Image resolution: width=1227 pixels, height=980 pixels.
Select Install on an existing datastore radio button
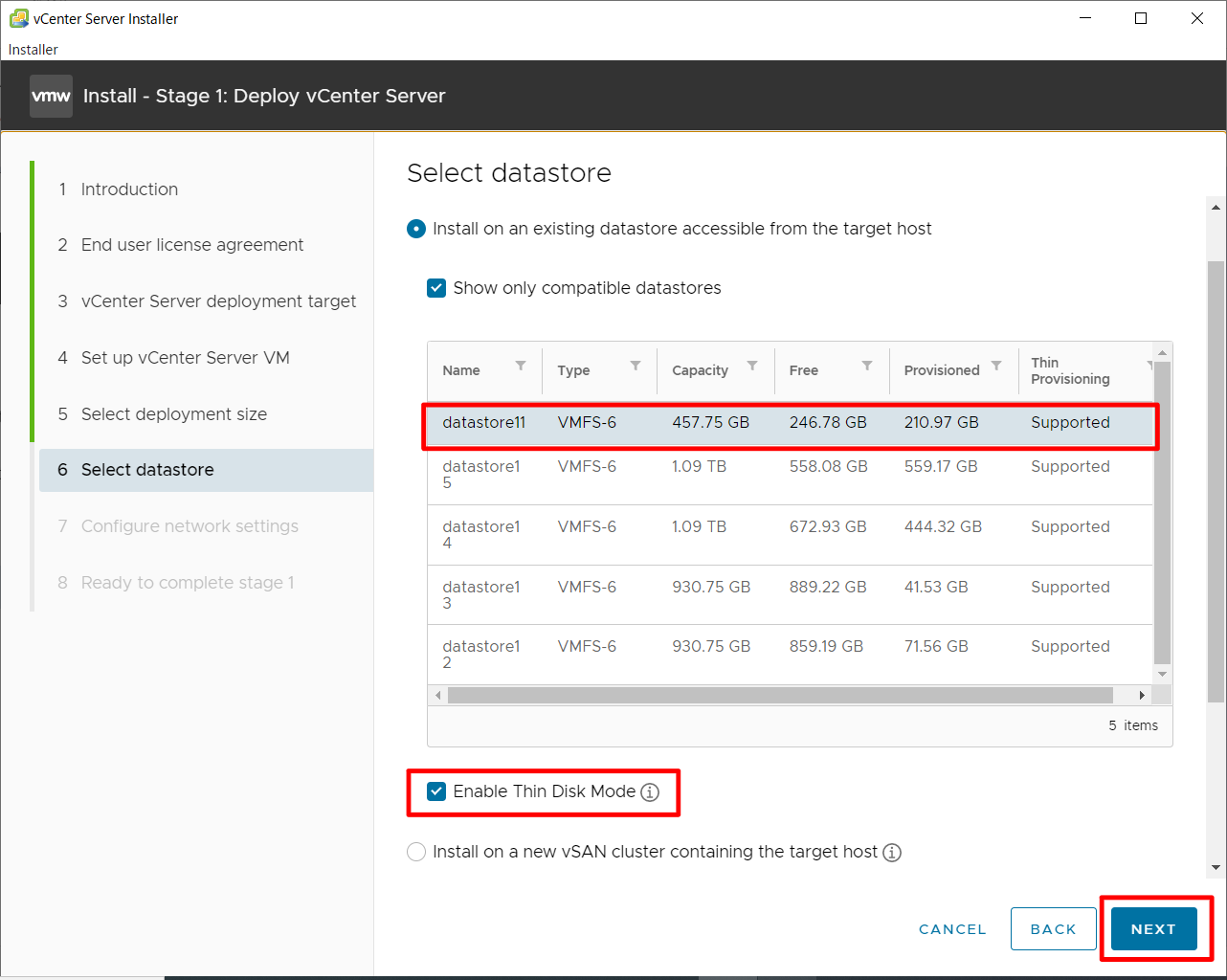[416, 229]
